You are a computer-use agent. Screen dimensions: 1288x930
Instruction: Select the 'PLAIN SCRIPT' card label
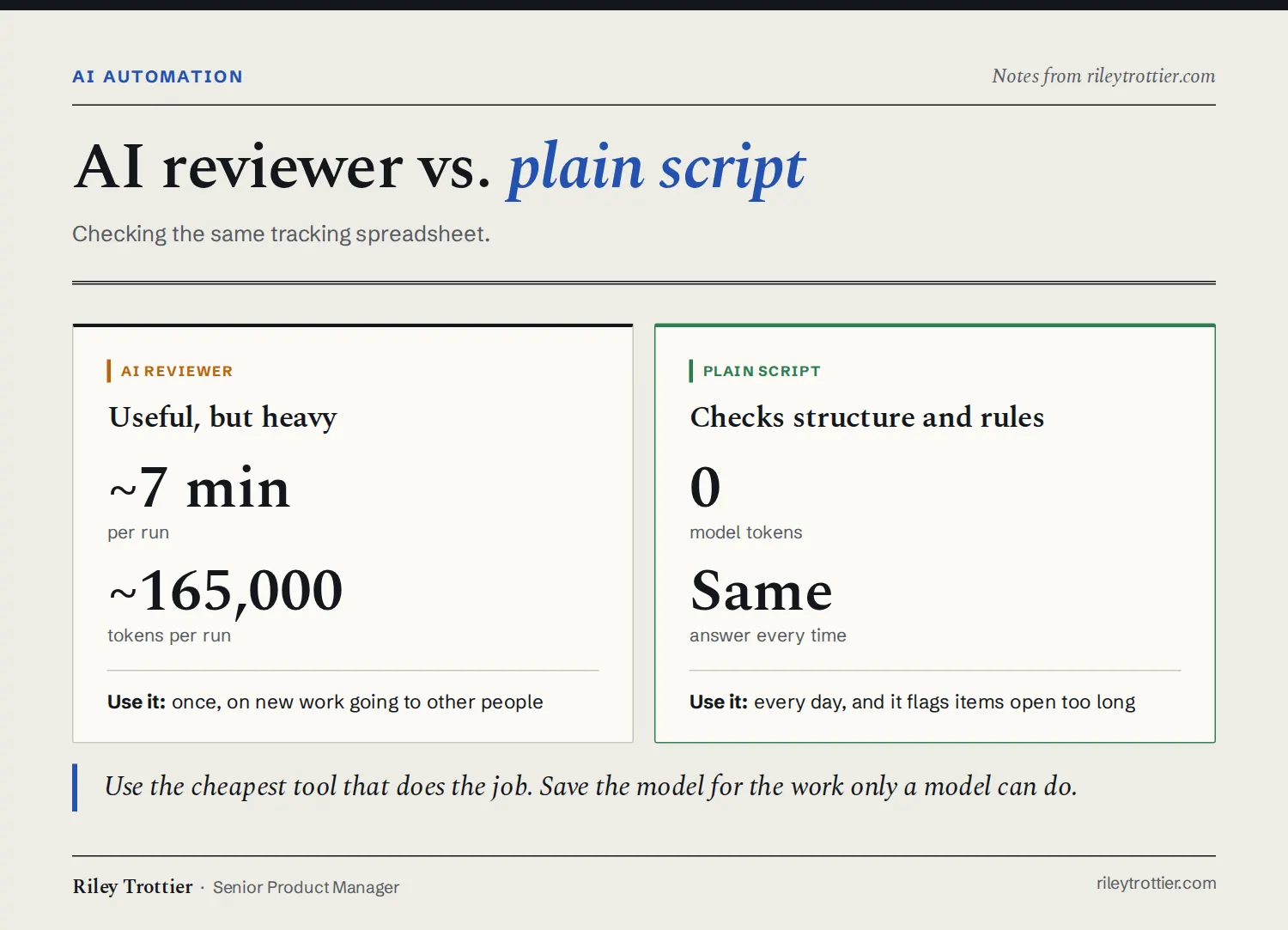(x=762, y=371)
